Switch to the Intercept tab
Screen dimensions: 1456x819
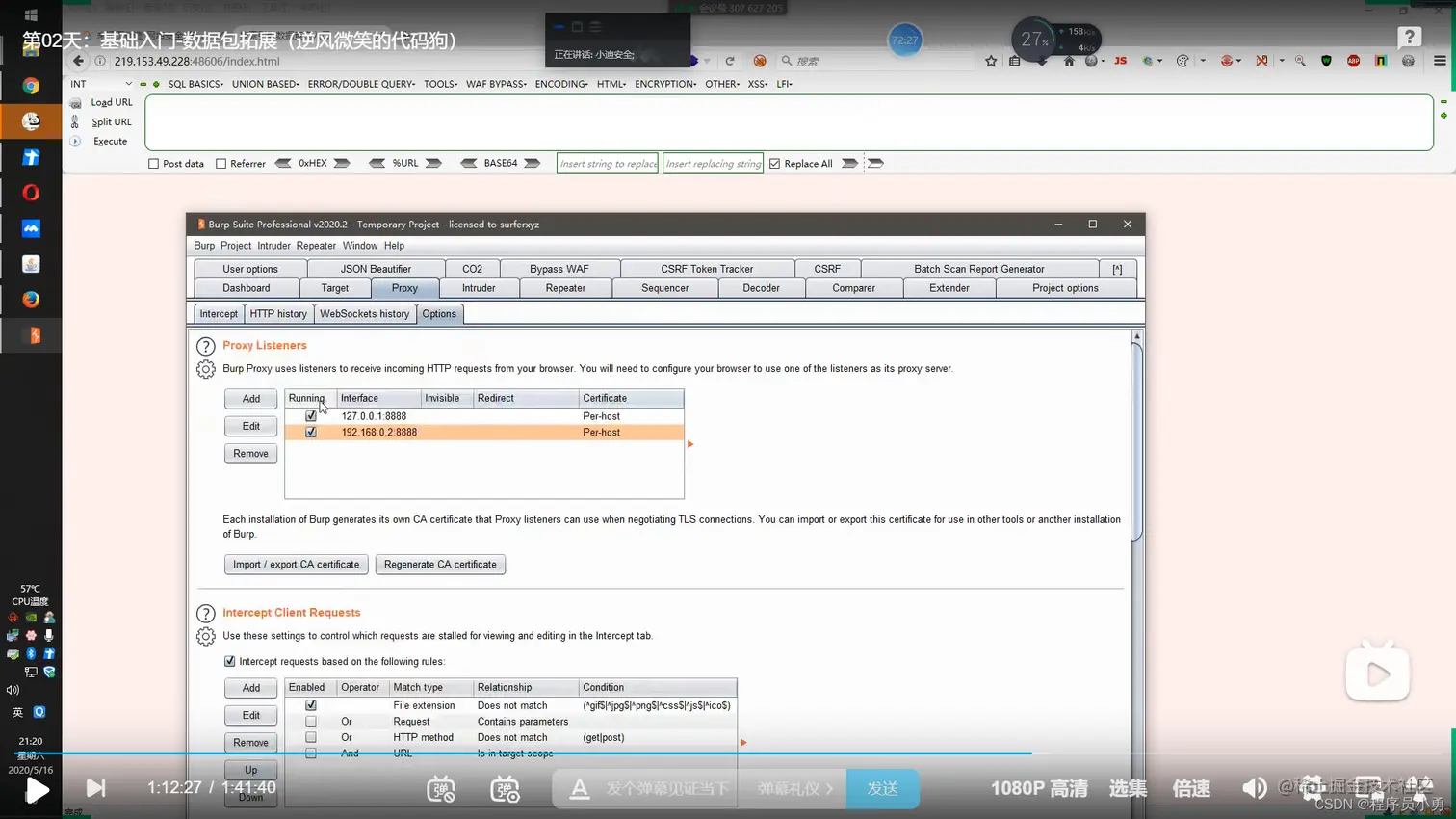[219, 314]
